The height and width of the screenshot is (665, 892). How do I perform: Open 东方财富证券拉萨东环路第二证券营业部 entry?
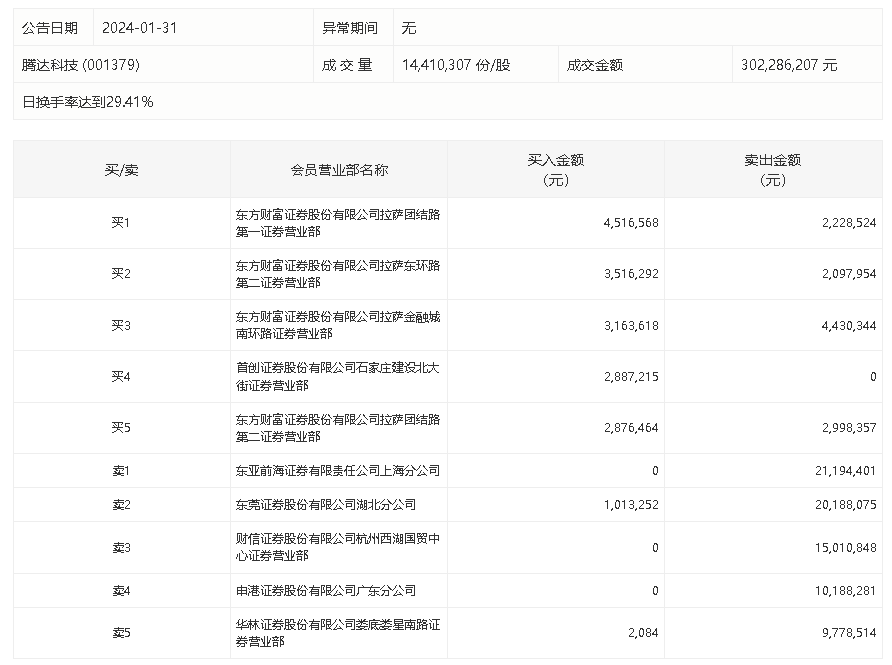coord(338,274)
